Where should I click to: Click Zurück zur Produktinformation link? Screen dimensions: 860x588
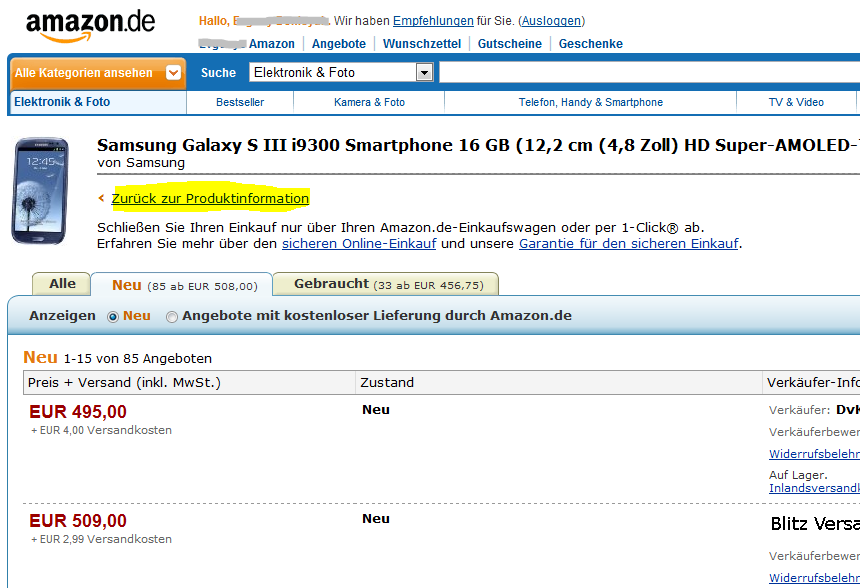210,199
